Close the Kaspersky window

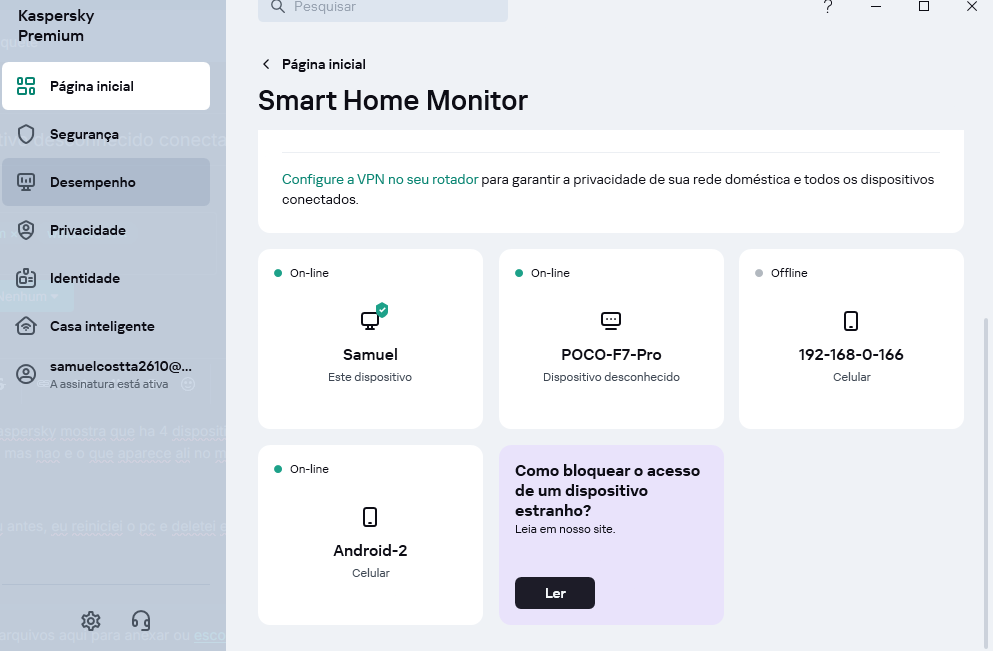[972, 6]
